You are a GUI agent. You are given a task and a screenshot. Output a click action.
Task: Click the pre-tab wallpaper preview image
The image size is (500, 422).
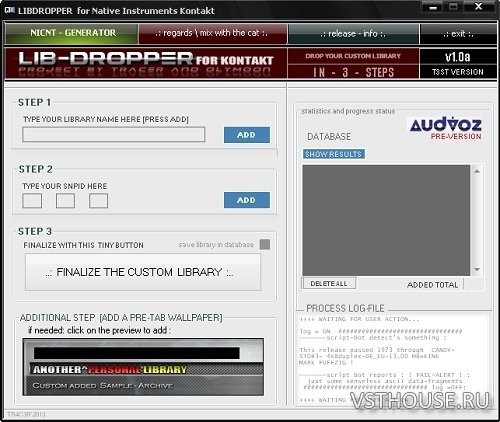coord(143,367)
